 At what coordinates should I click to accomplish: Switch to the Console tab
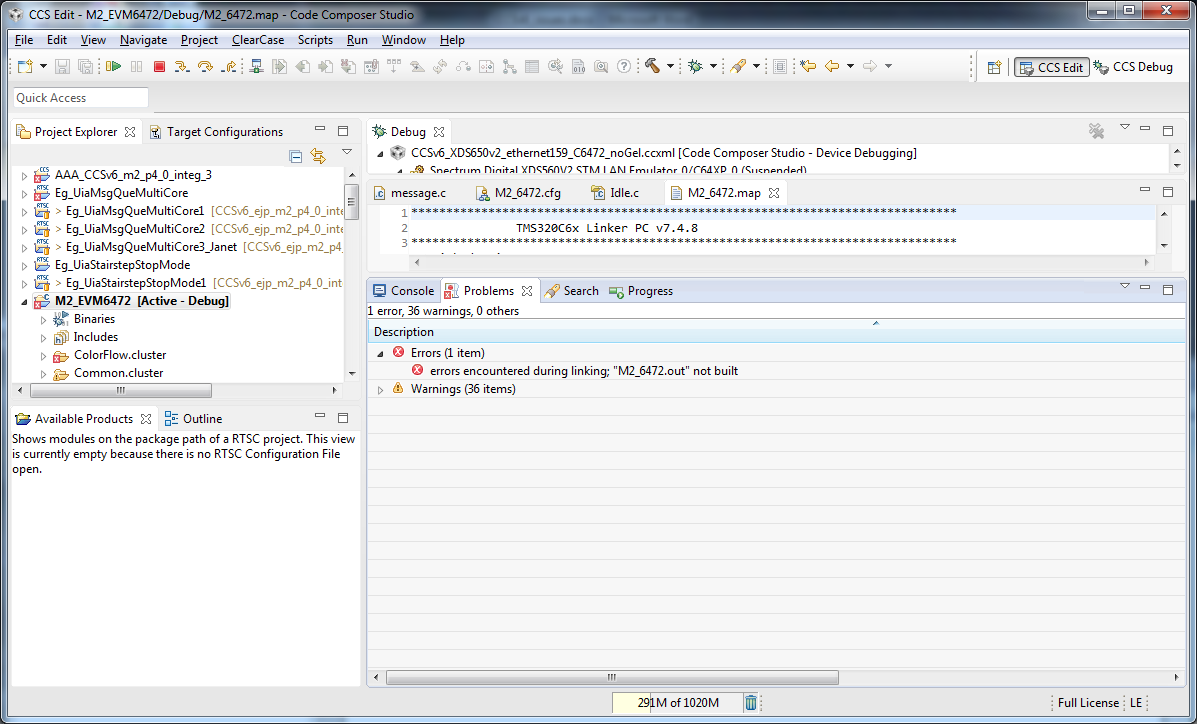404,291
